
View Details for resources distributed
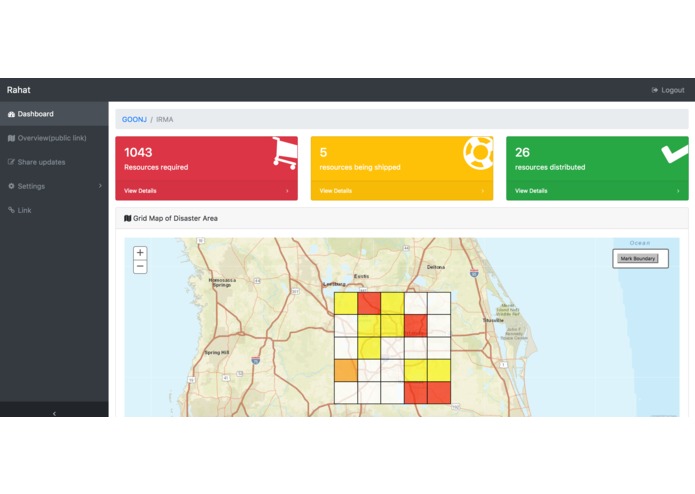[x=531, y=191]
